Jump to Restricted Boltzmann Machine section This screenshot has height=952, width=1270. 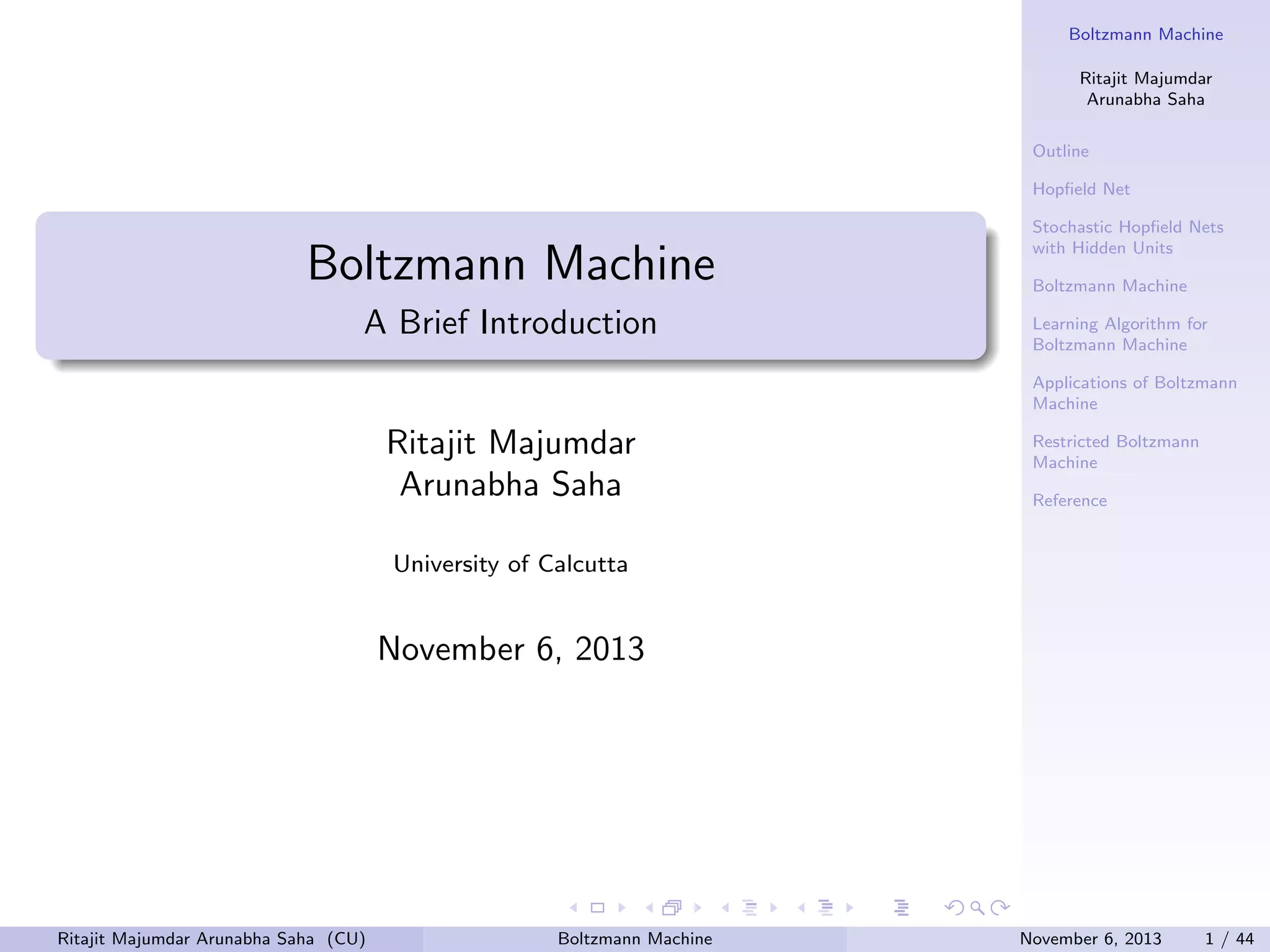(x=1115, y=452)
